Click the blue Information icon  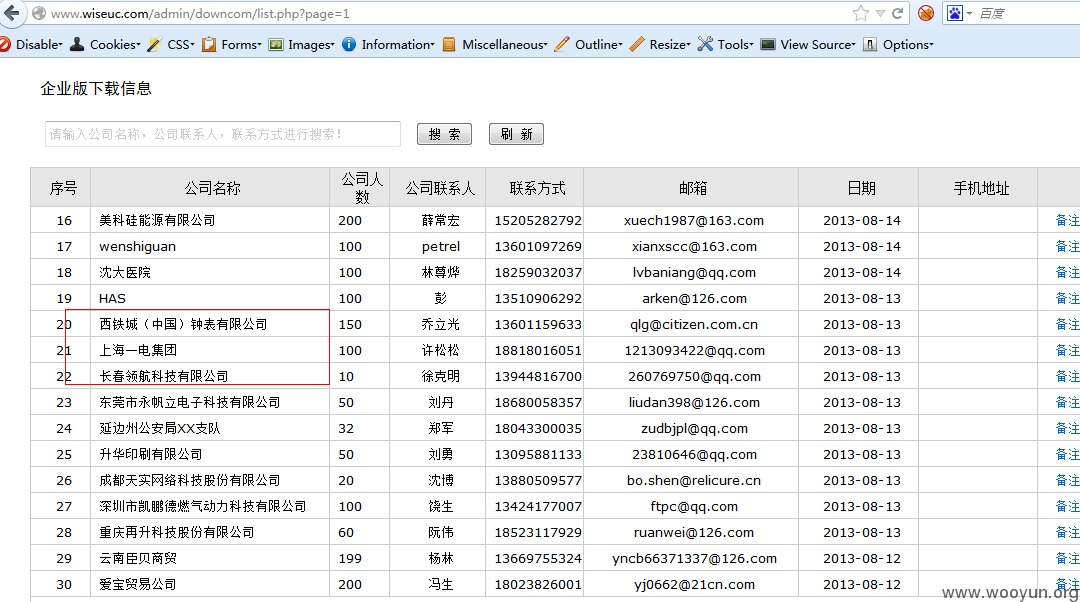click(349, 44)
